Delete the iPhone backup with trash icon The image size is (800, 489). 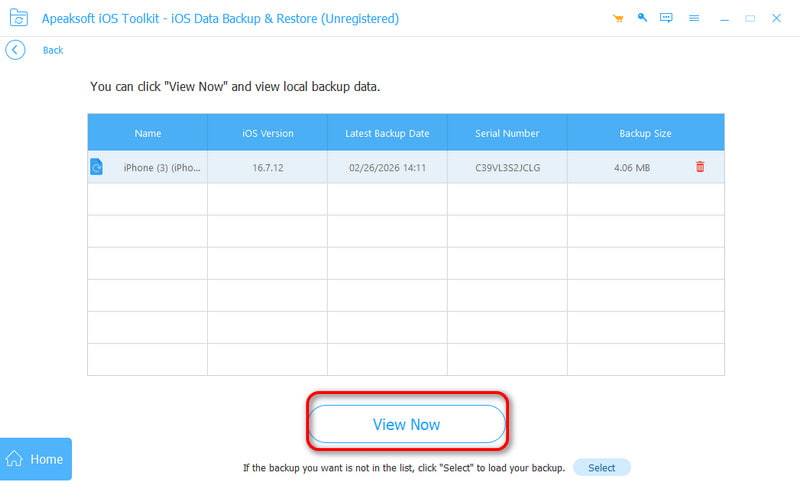[700, 167]
